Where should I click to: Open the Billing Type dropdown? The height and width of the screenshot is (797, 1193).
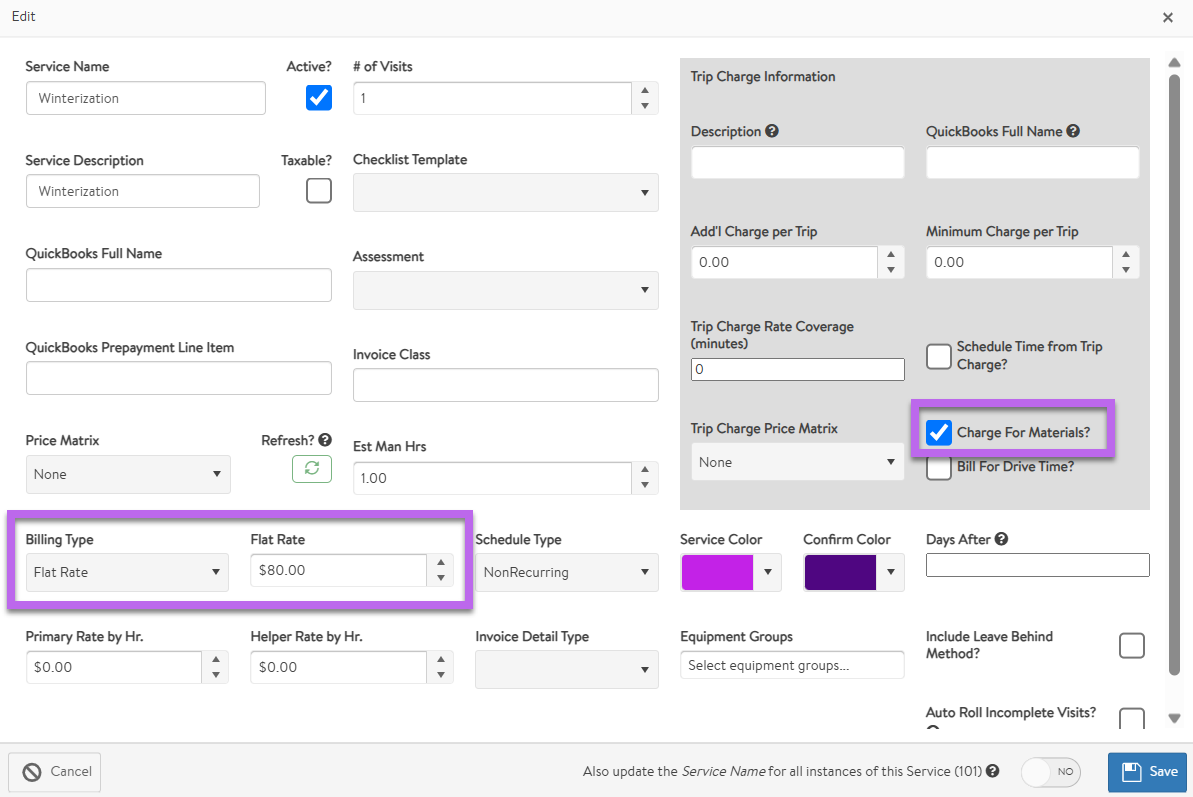(127, 572)
